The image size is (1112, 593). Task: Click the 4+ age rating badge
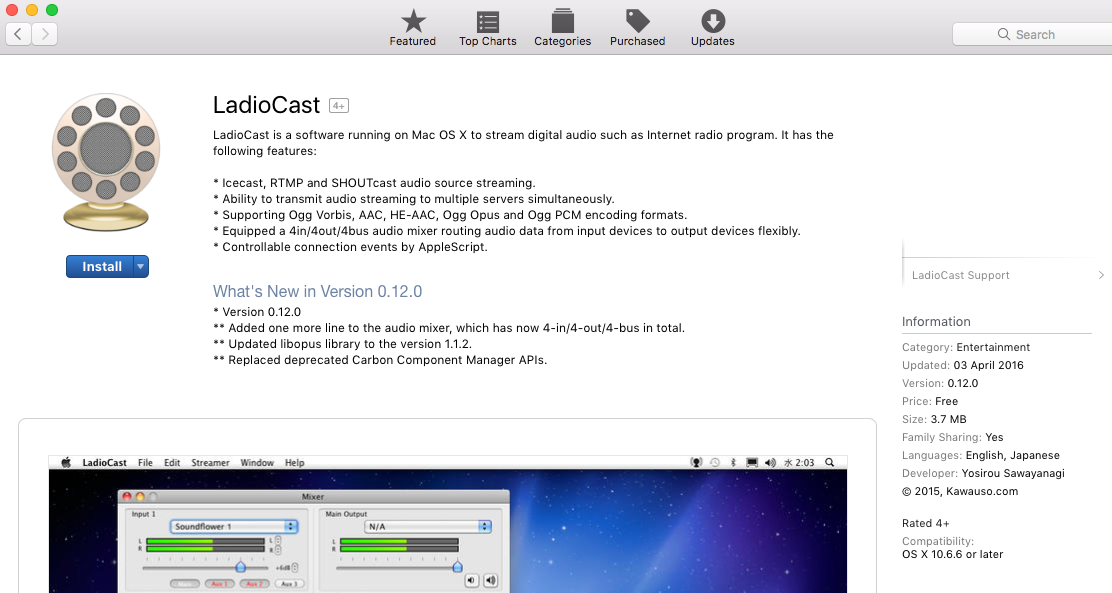pyautogui.click(x=339, y=106)
